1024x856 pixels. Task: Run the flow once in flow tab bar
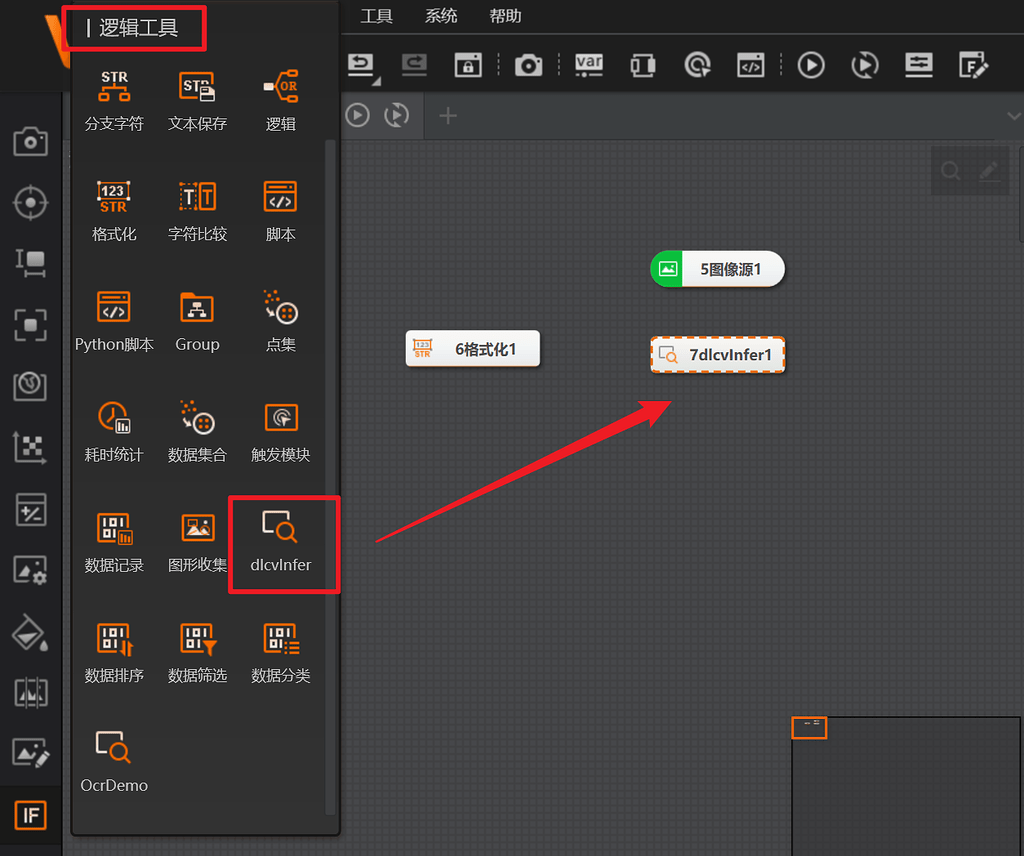(x=357, y=116)
